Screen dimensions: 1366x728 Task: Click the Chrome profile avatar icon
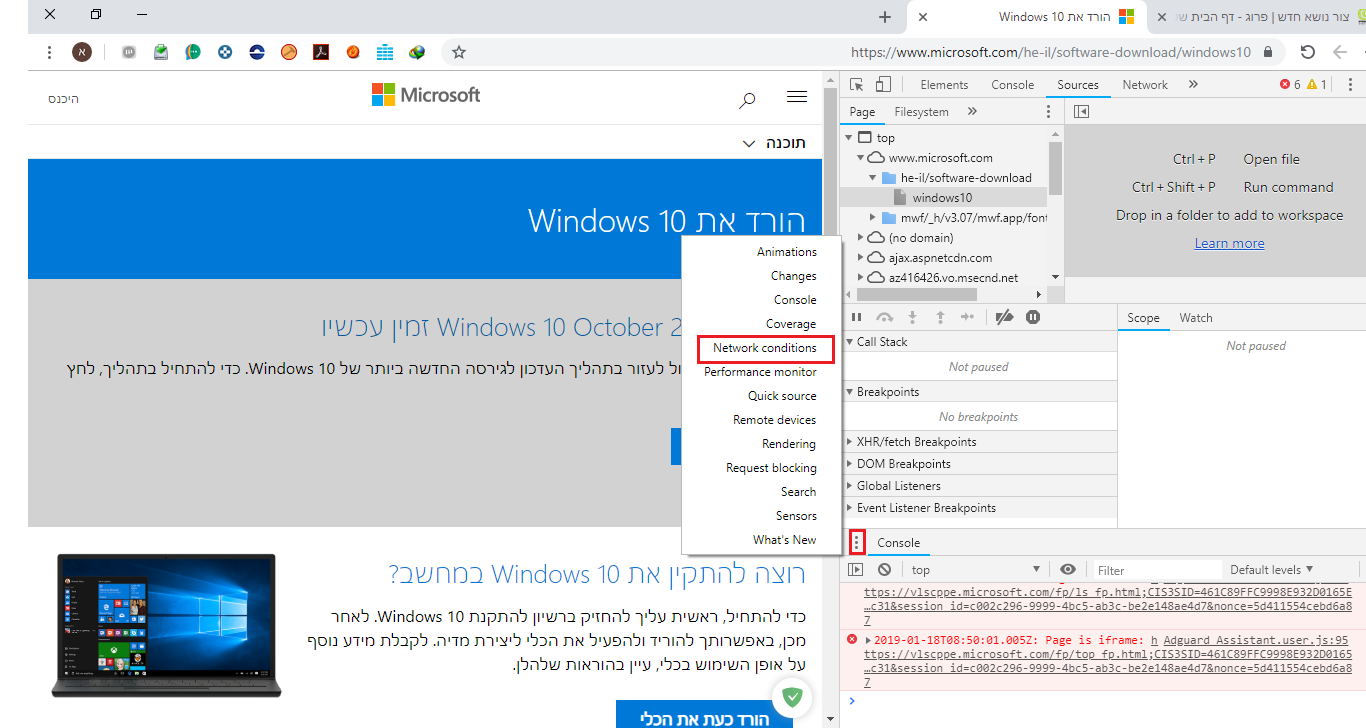point(82,52)
